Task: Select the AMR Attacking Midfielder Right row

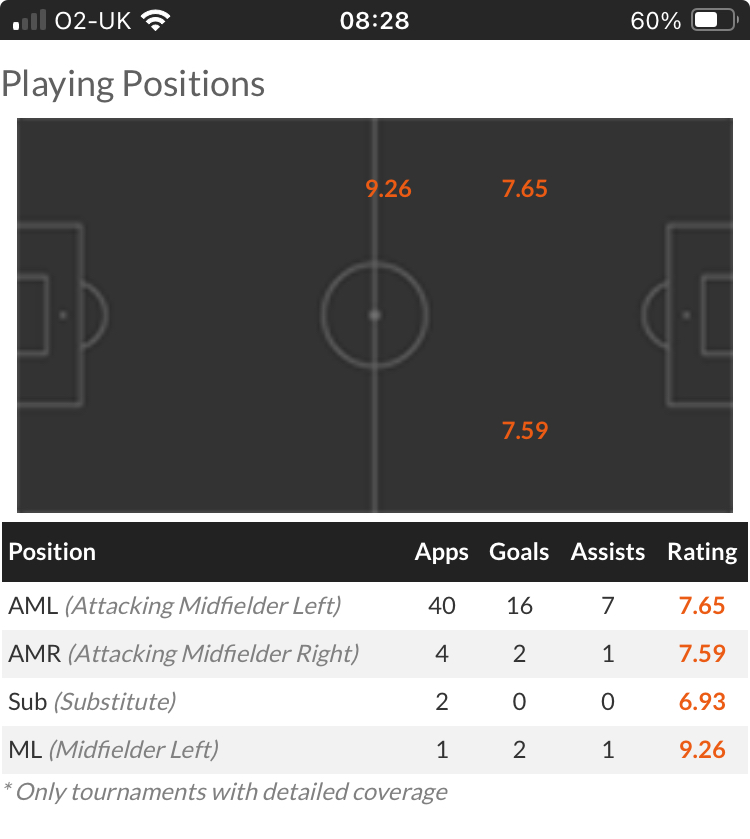Action: click(x=375, y=654)
